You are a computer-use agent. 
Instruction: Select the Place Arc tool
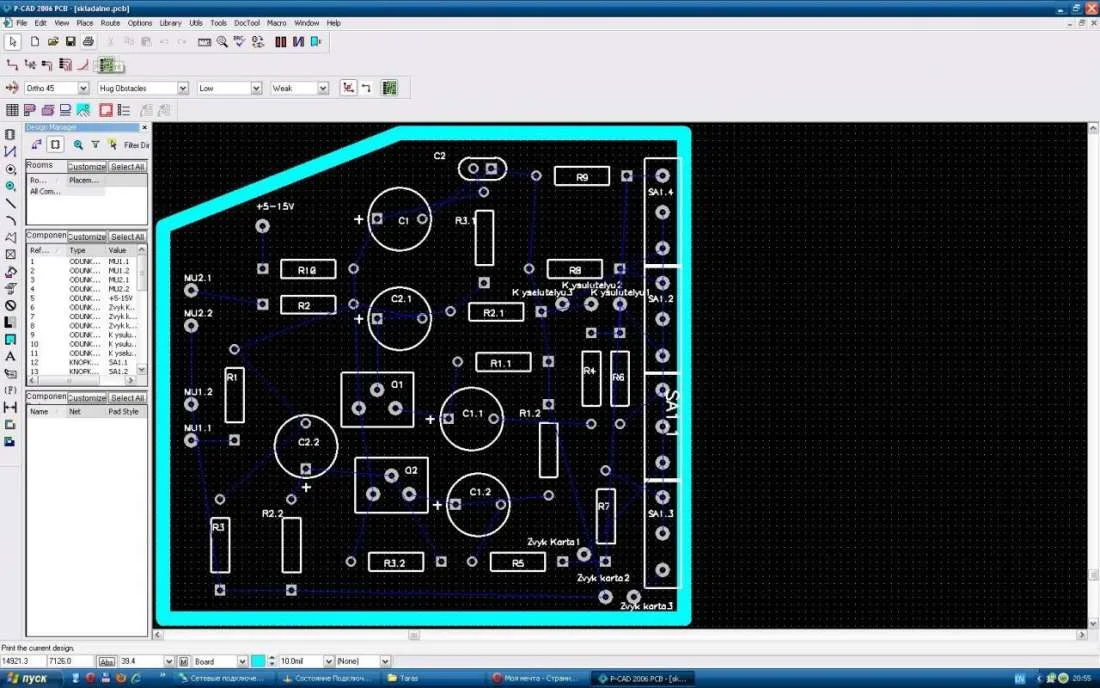[x=11, y=220]
